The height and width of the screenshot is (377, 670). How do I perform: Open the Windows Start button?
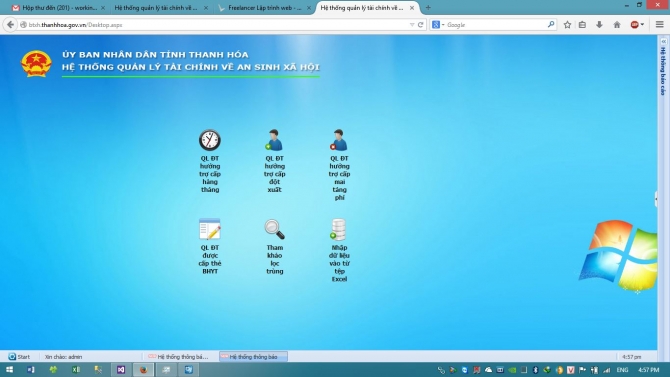[x=9, y=370]
